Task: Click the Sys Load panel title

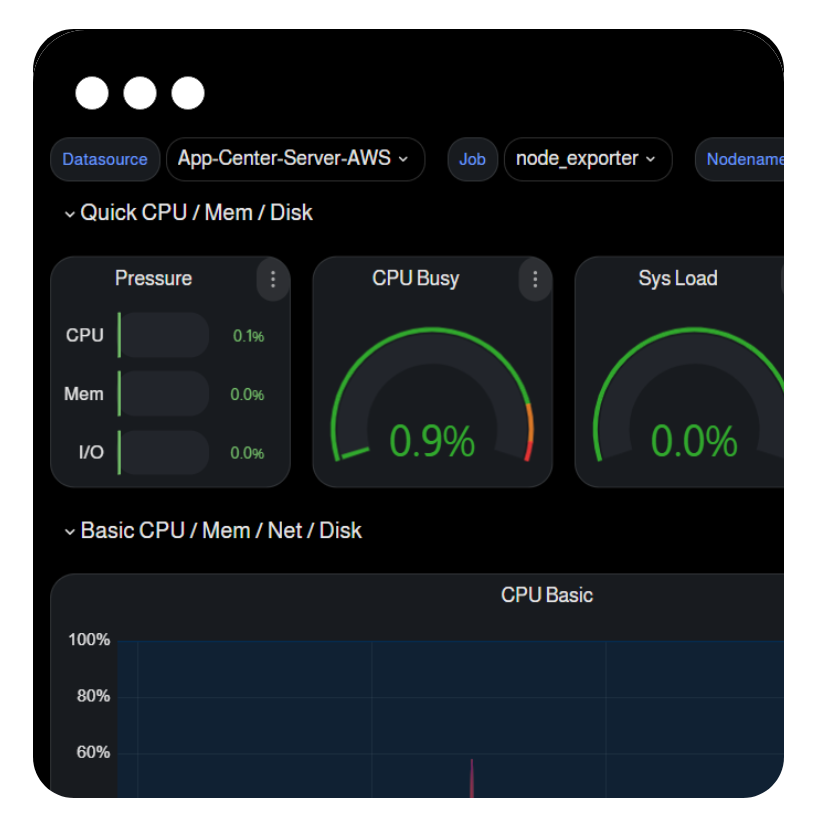Action: pos(677,279)
